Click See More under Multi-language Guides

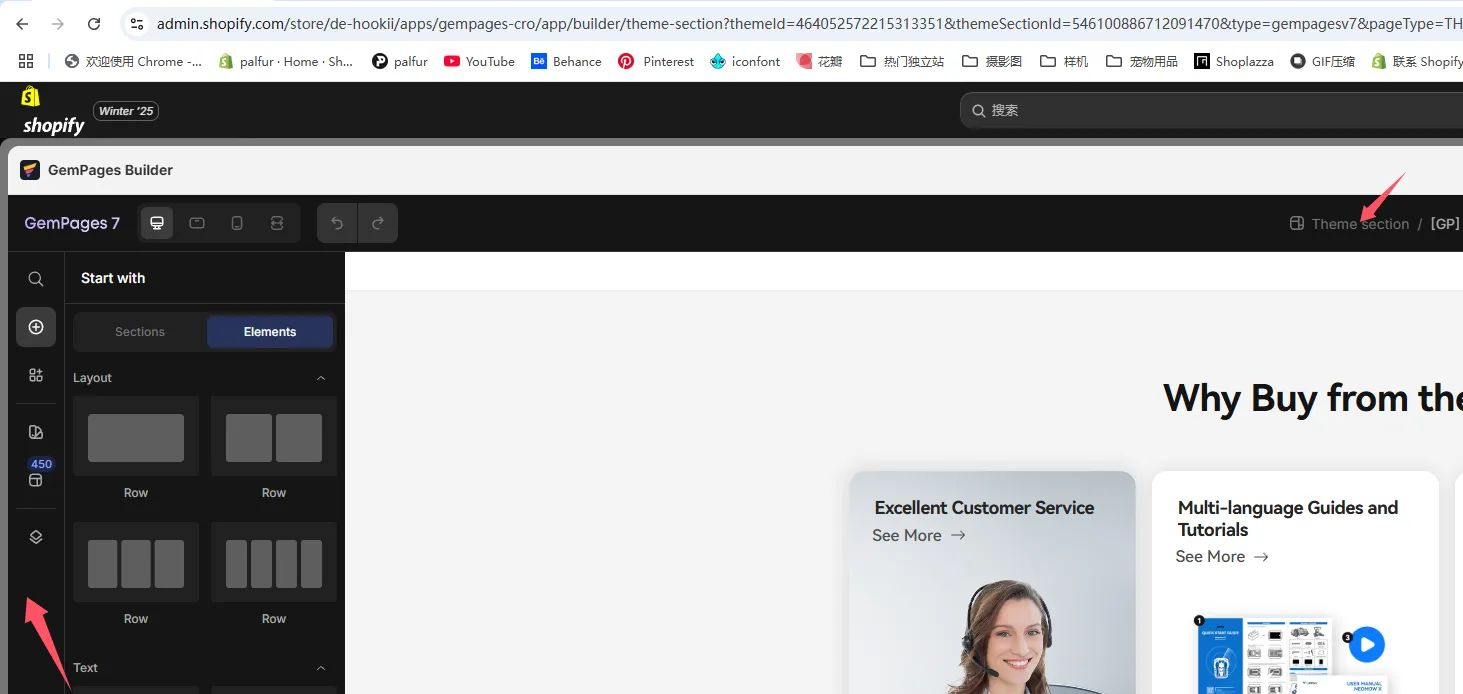click(x=1222, y=556)
